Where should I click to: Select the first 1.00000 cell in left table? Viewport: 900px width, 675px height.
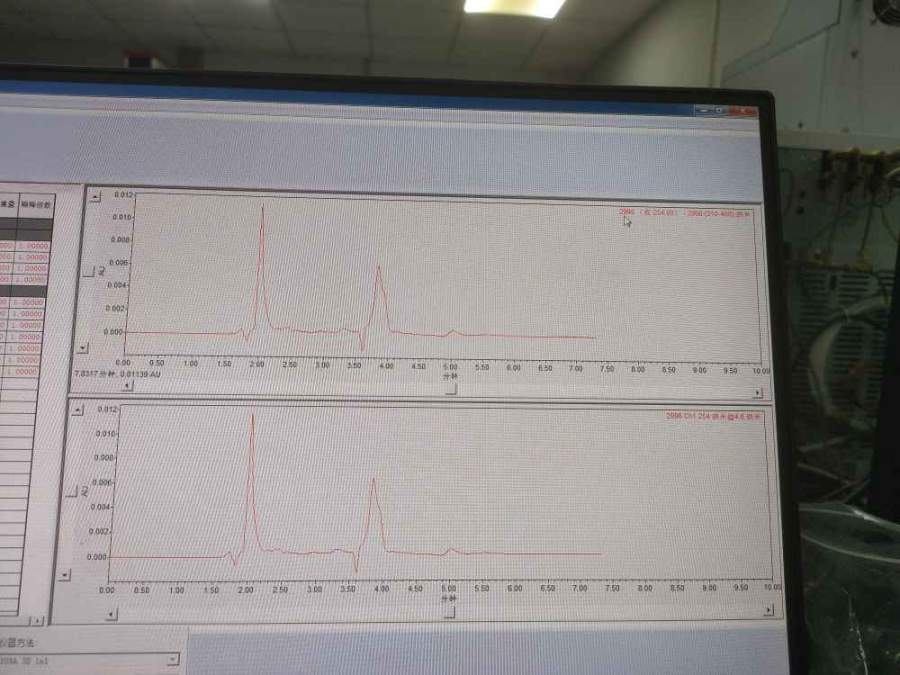point(33,246)
